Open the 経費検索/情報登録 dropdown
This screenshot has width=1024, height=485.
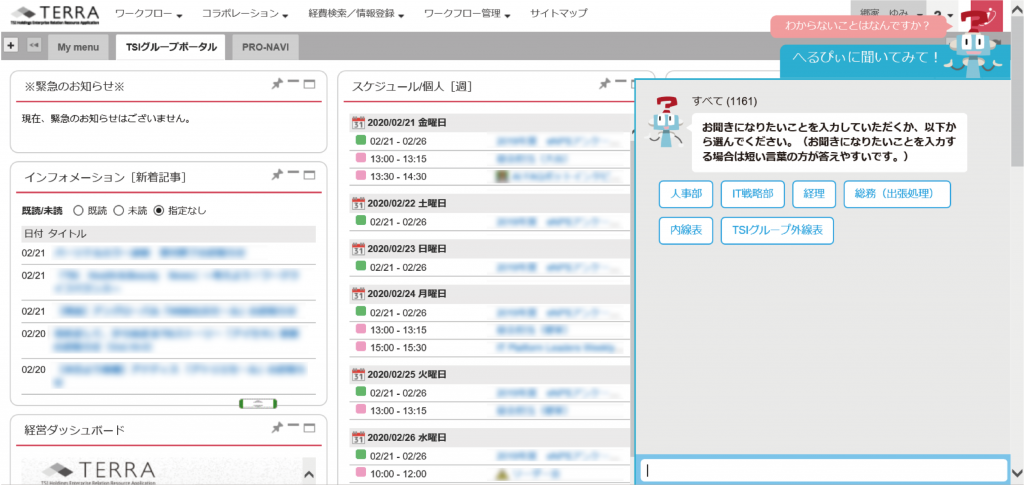pos(356,13)
